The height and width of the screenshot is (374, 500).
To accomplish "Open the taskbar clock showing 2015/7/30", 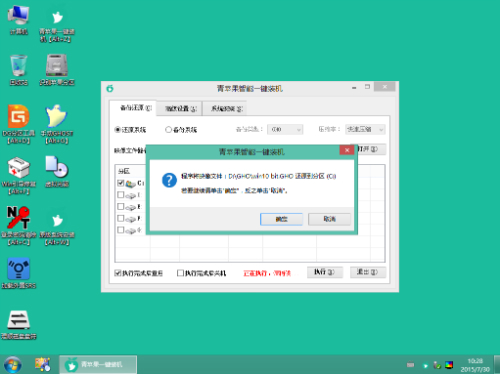I will [x=475, y=365].
